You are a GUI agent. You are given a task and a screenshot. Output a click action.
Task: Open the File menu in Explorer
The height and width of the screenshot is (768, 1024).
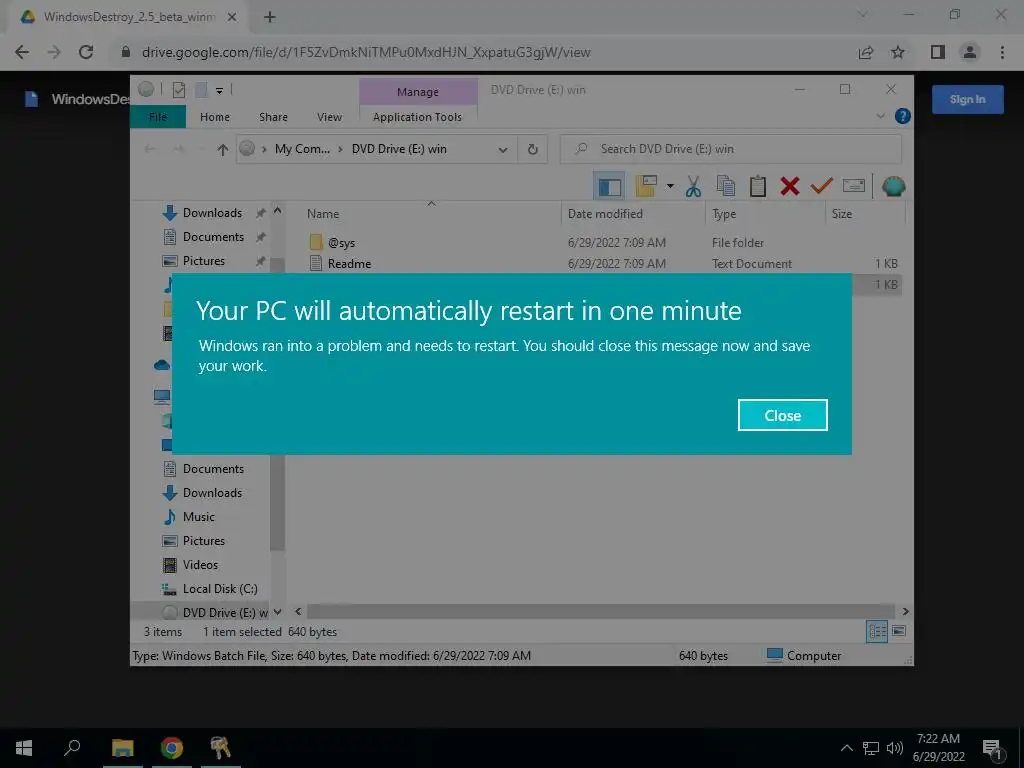(x=158, y=117)
